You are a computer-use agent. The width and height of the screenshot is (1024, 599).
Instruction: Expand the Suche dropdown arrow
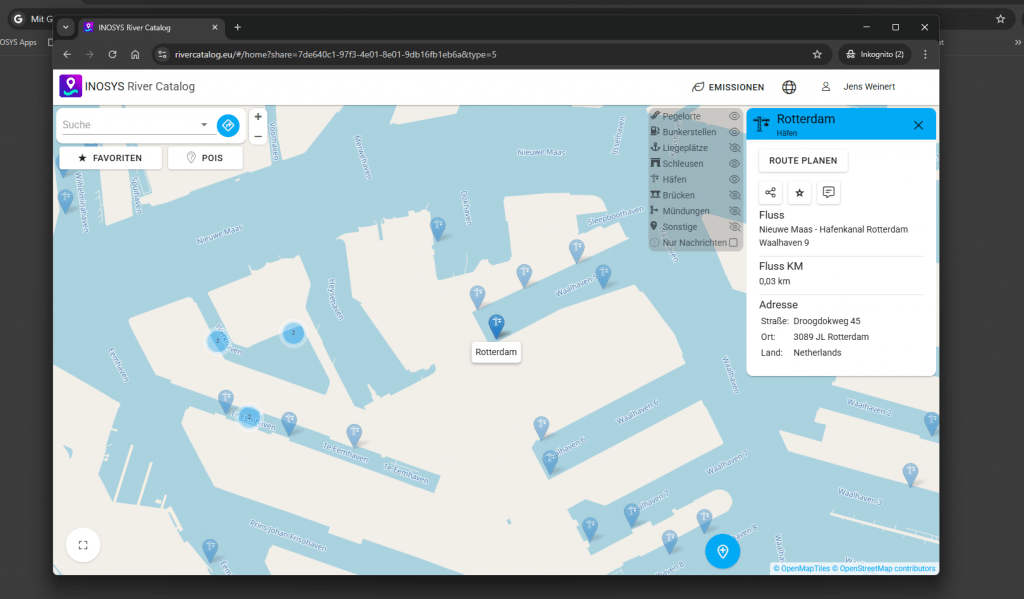tap(204, 125)
